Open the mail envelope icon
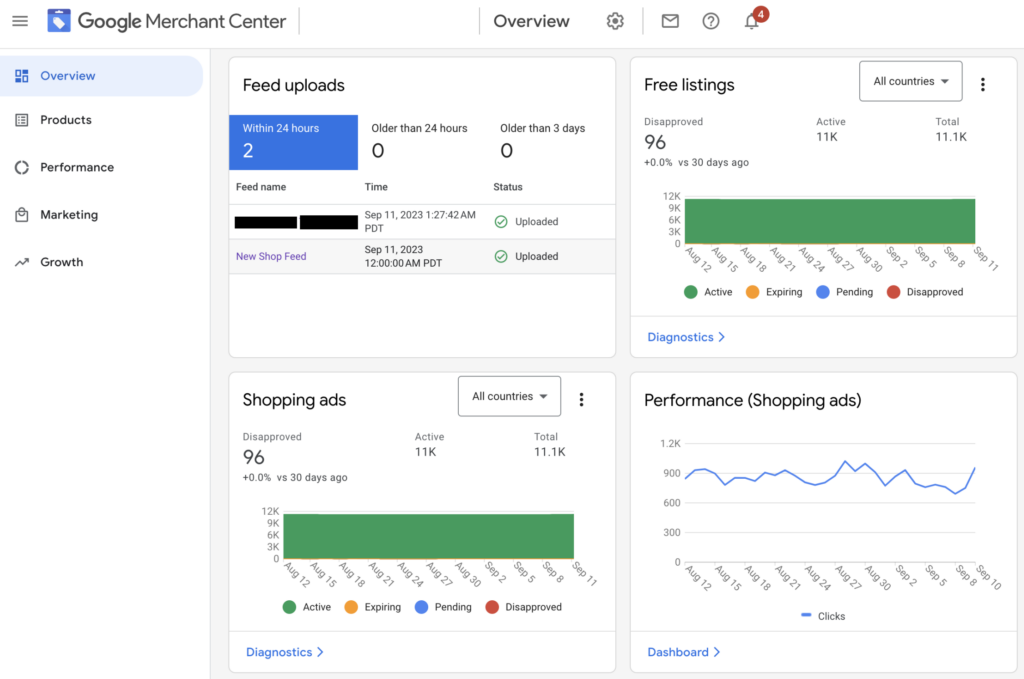 coord(670,21)
